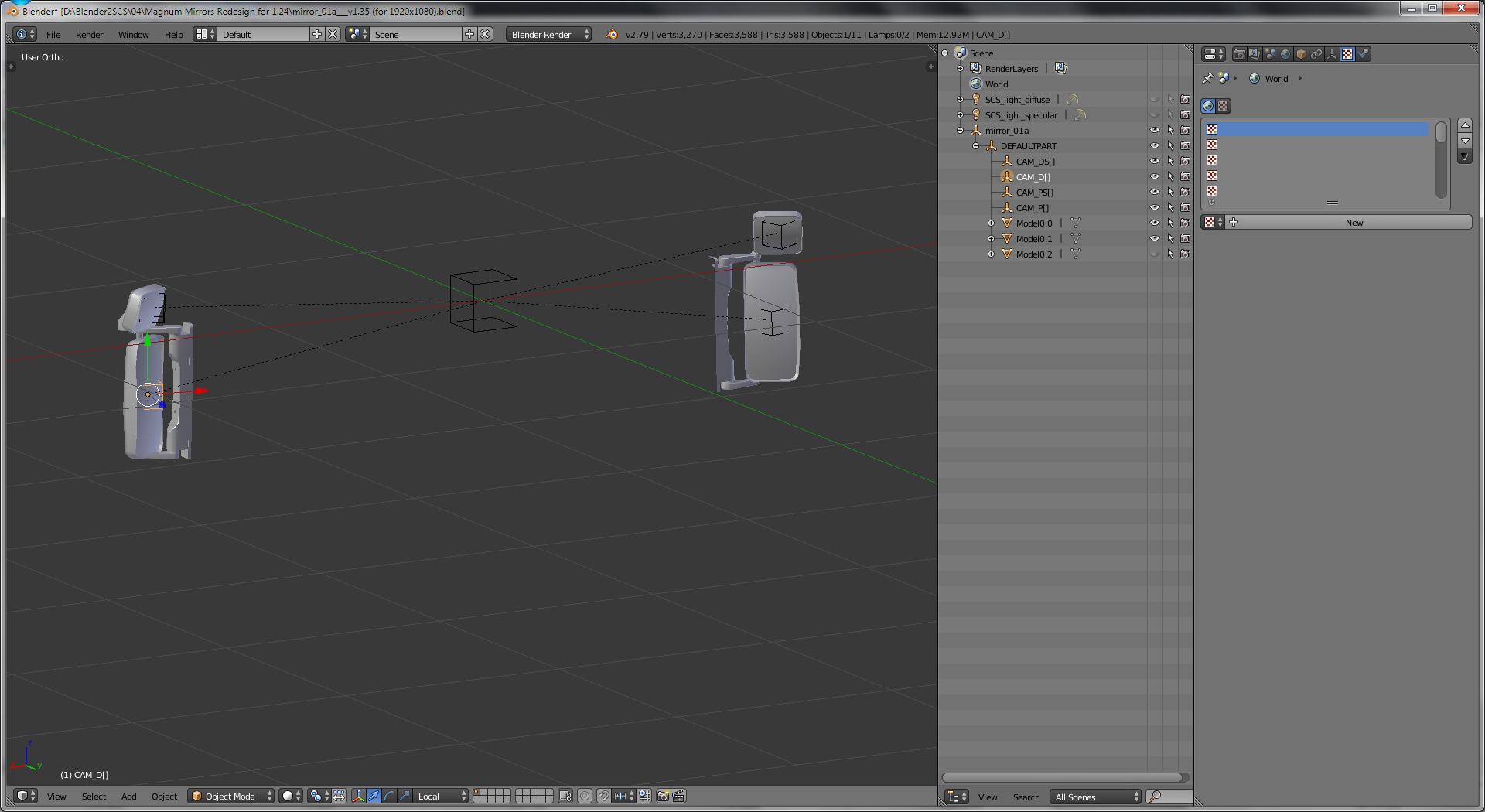Open the File menu
This screenshot has height=812, width=1485.
(53, 35)
